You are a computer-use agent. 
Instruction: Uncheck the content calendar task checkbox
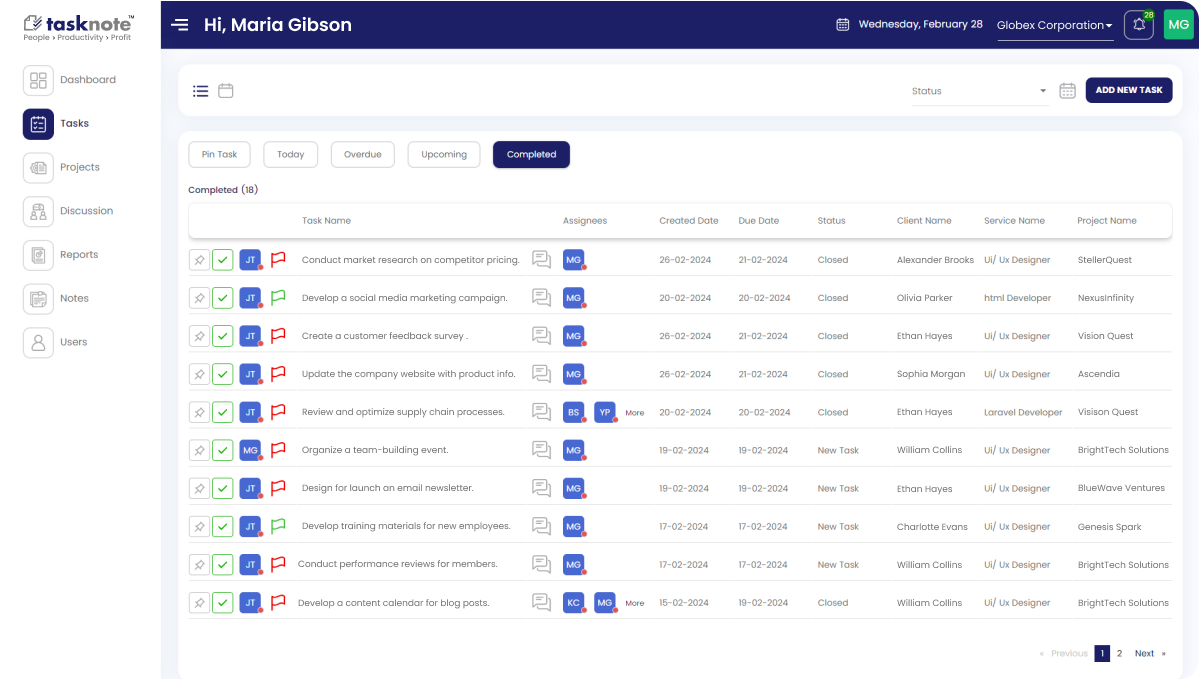223,603
